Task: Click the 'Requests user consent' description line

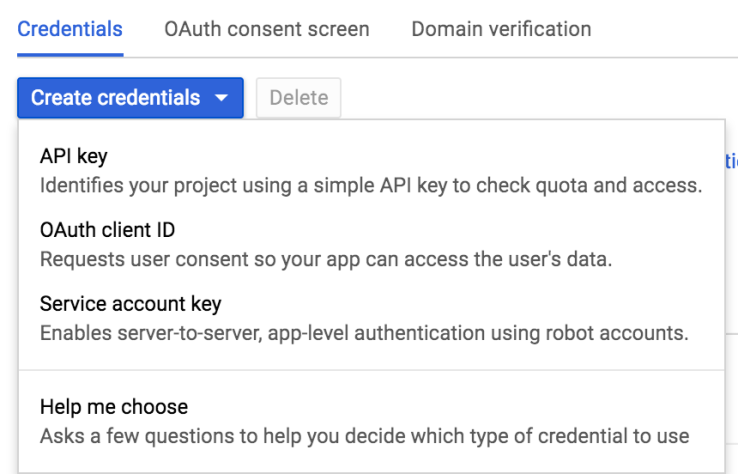Action: tap(325, 259)
